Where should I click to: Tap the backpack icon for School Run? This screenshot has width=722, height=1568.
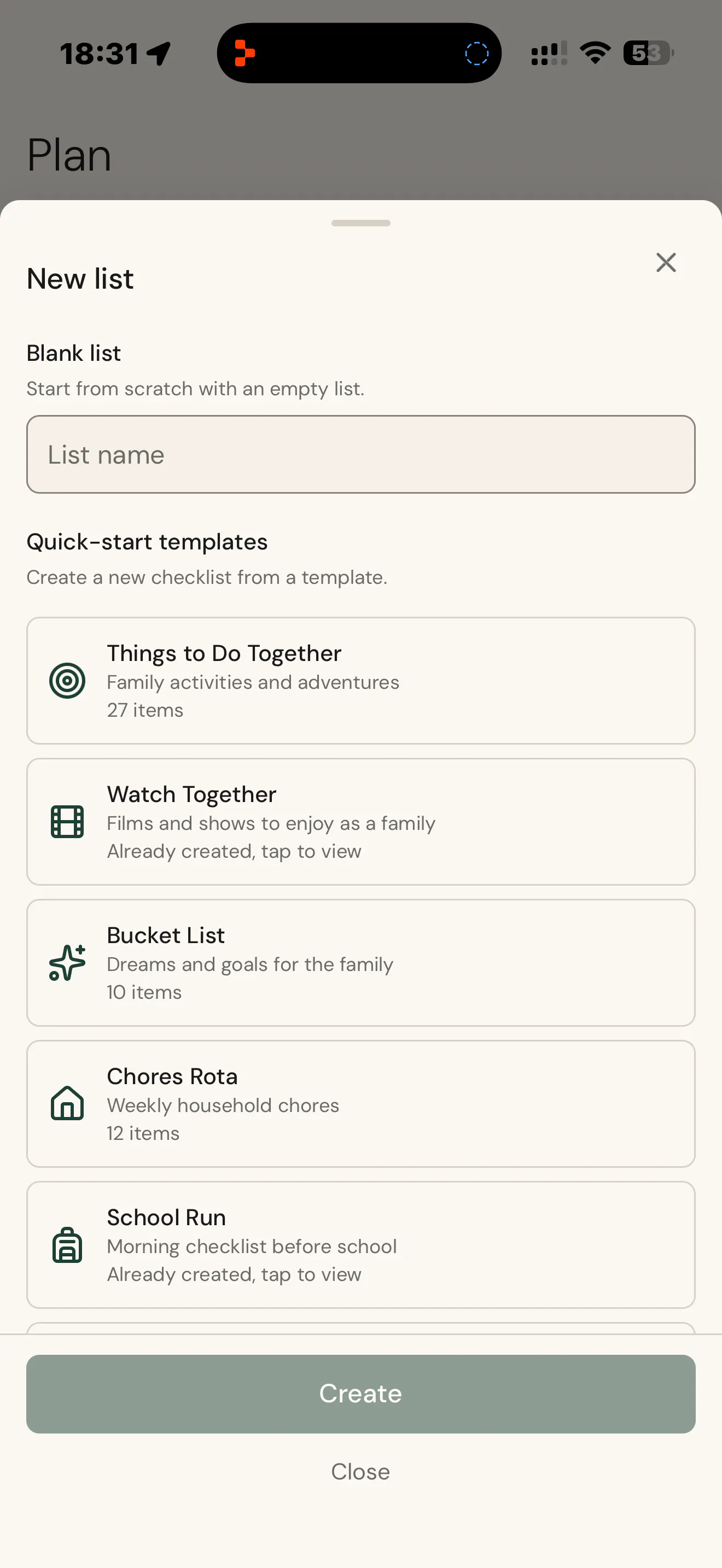point(67,1245)
